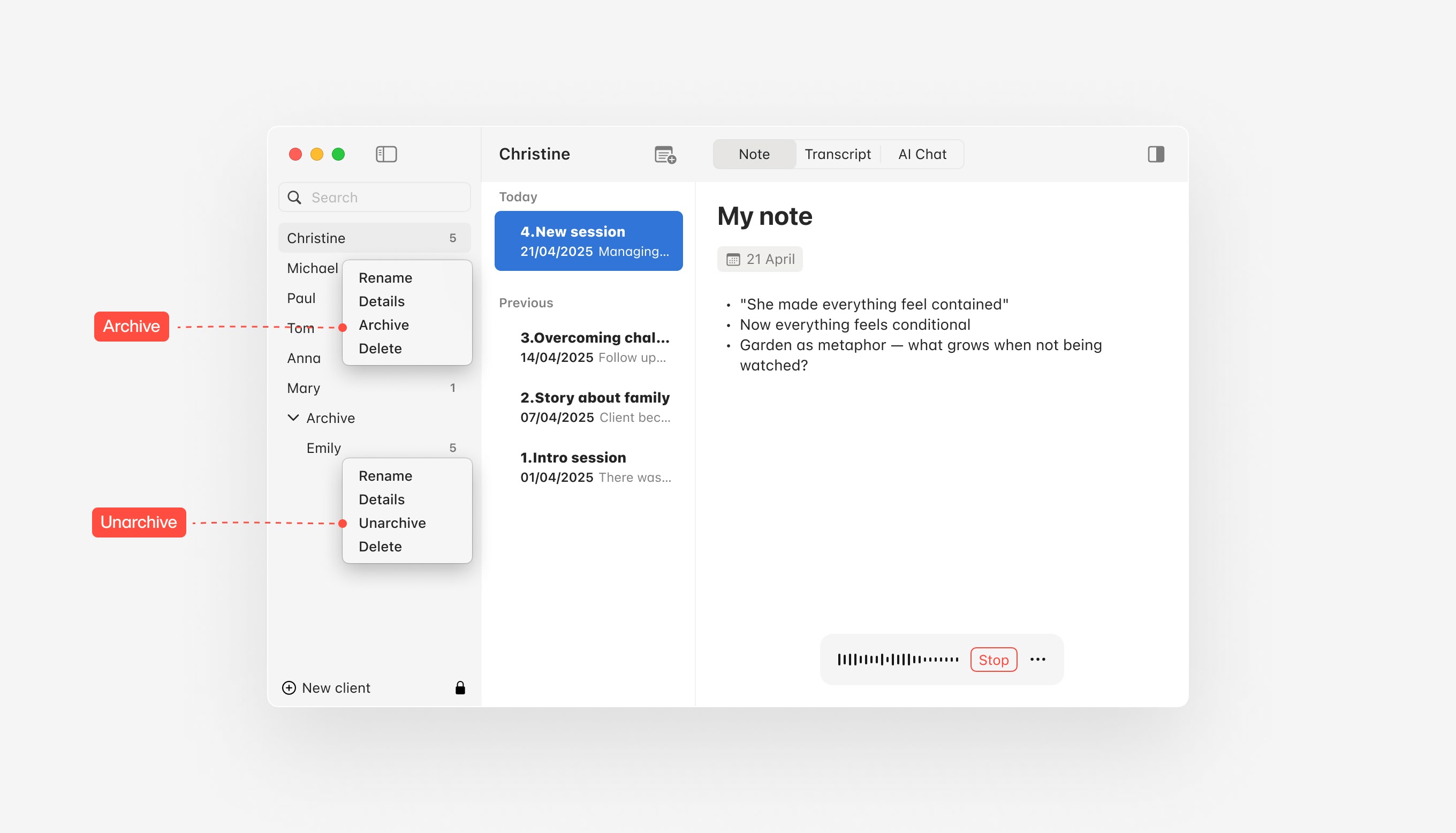The height and width of the screenshot is (833, 1456).
Task: Click the search magnifier icon
Action: [x=294, y=198]
